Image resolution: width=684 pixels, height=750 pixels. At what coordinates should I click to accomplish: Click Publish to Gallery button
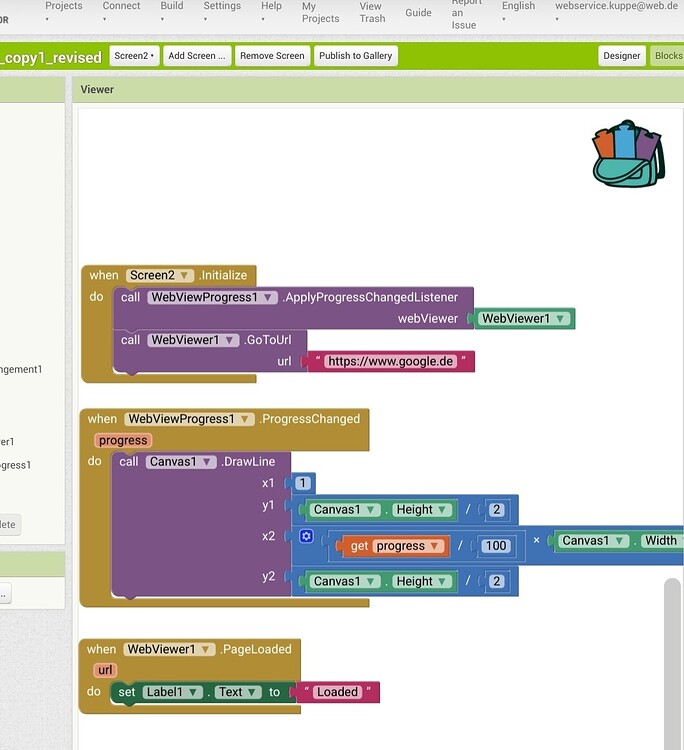[355, 56]
